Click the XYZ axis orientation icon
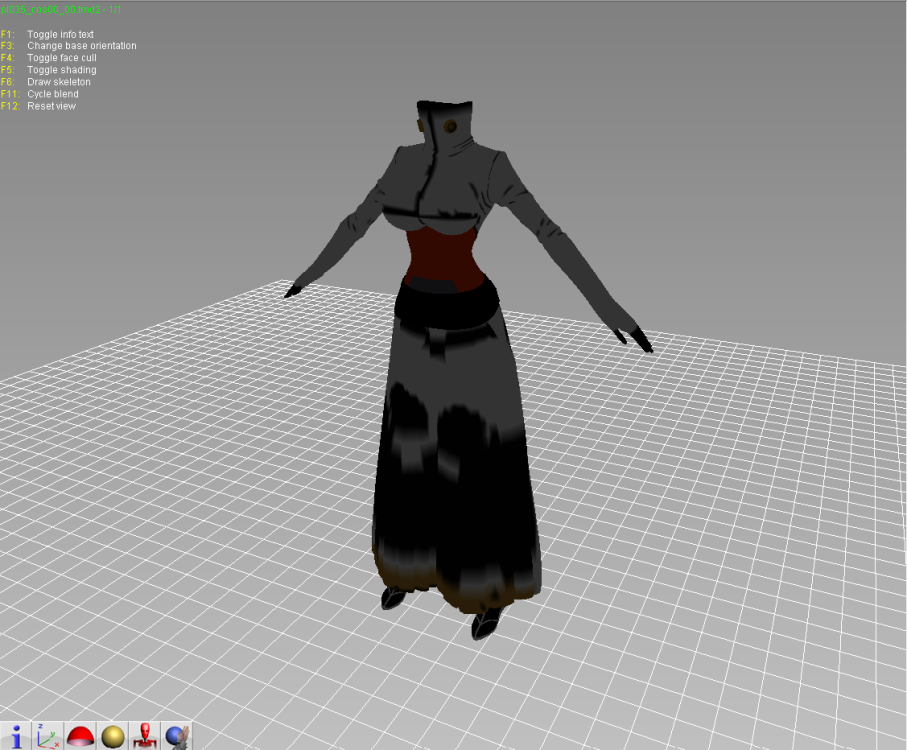 point(48,735)
